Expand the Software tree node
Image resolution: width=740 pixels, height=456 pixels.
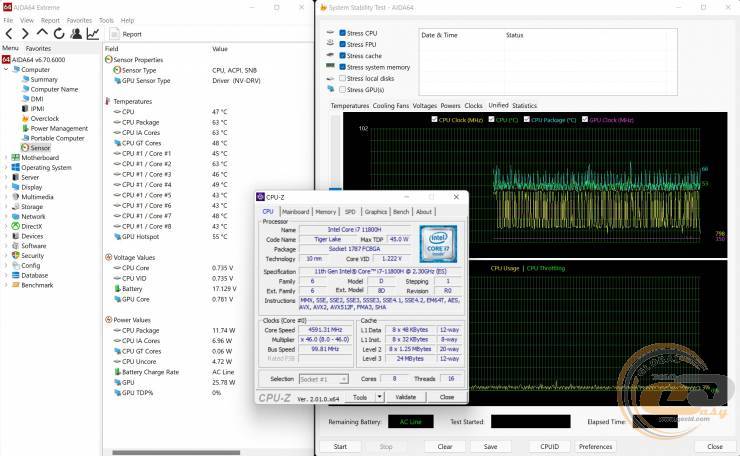click(x=6, y=246)
